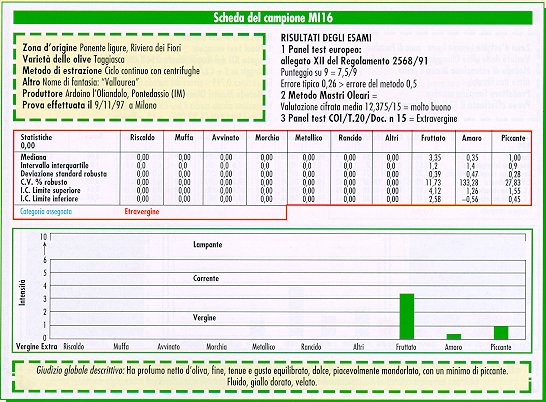Select the 'Corrente' chart zone label
This screenshot has height=402, width=546.
click(206, 278)
